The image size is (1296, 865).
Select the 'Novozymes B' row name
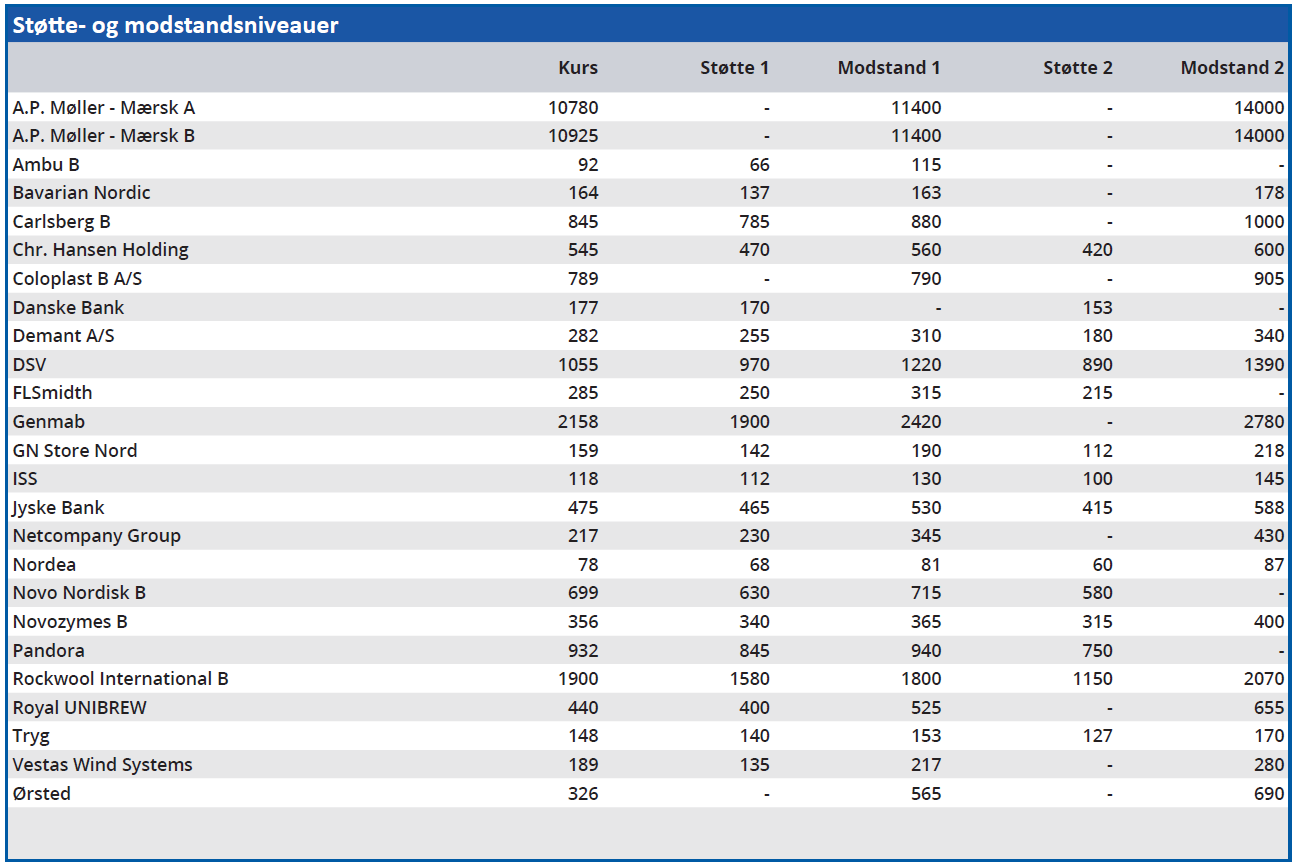tap(70, 622)
